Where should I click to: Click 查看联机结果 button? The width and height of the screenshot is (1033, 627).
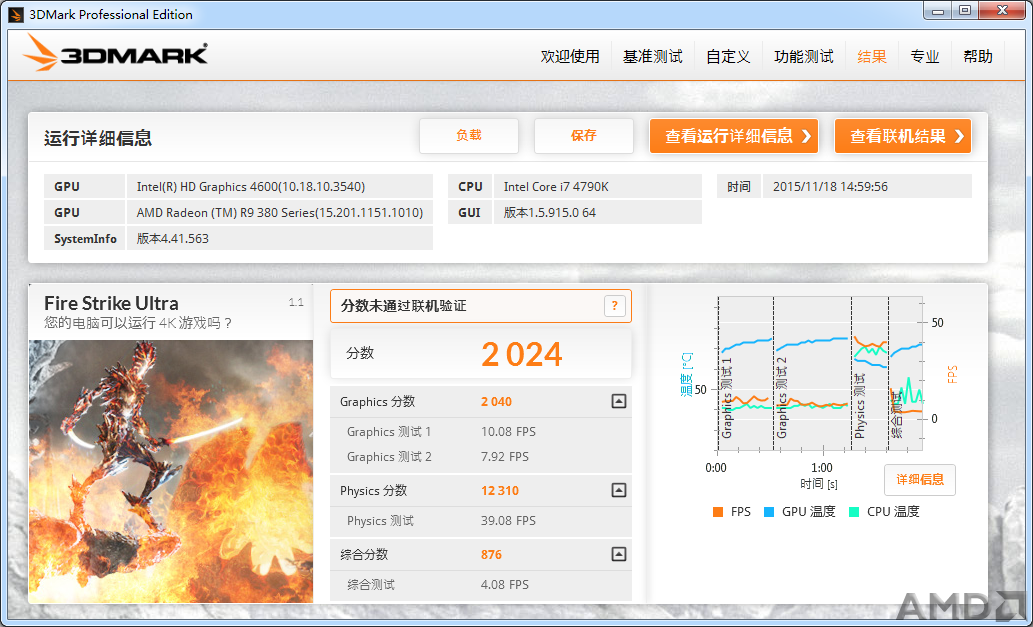coord(903,136)
